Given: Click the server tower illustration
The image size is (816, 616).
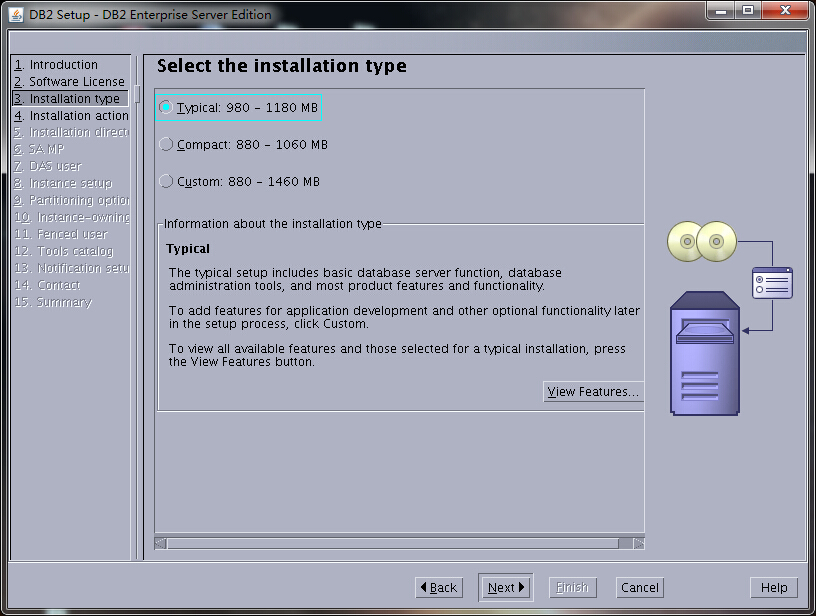Looking at the screenshot, I should coord(705,353).
